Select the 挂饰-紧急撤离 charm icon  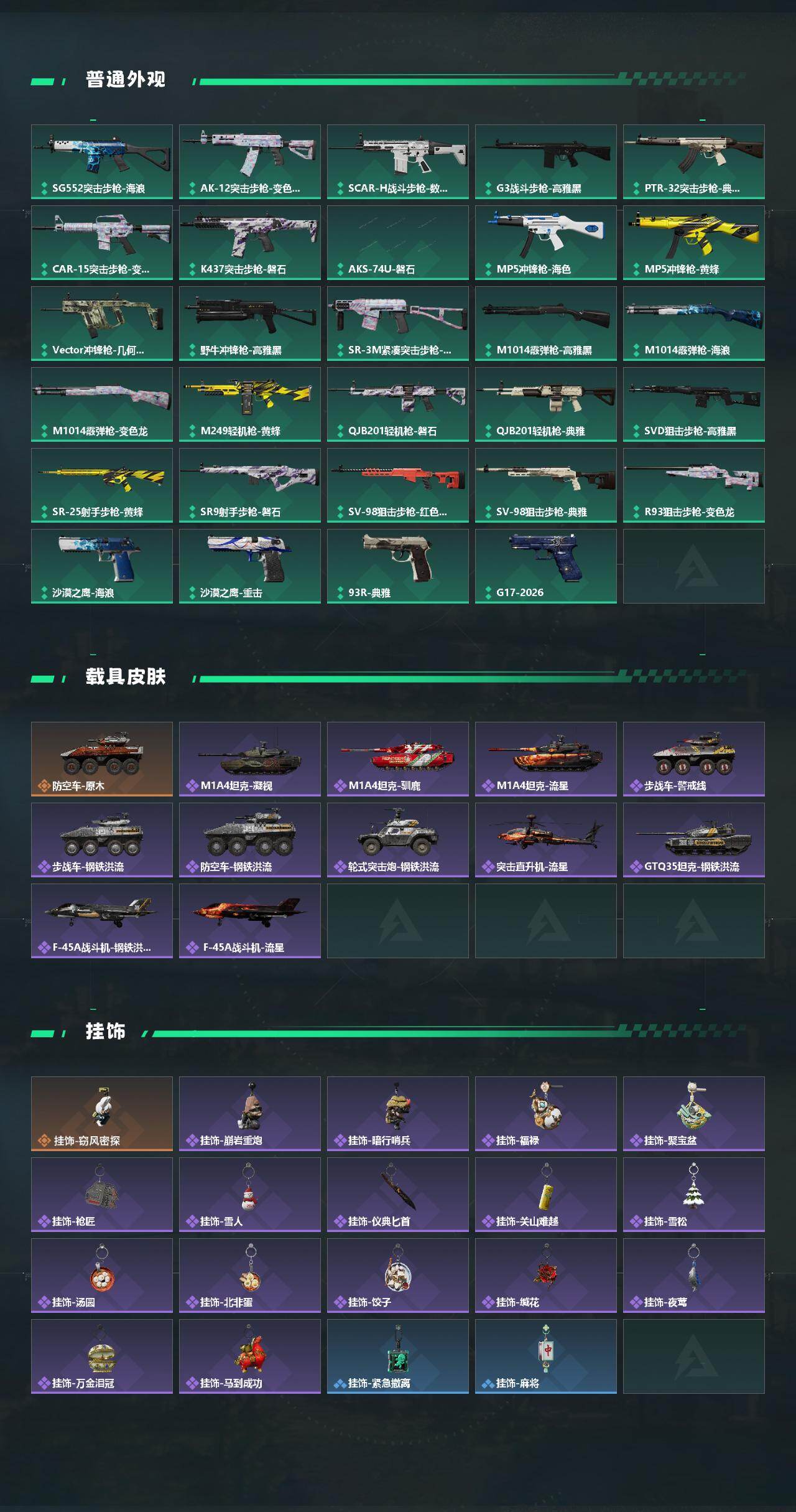click(x=398, y=1356)
